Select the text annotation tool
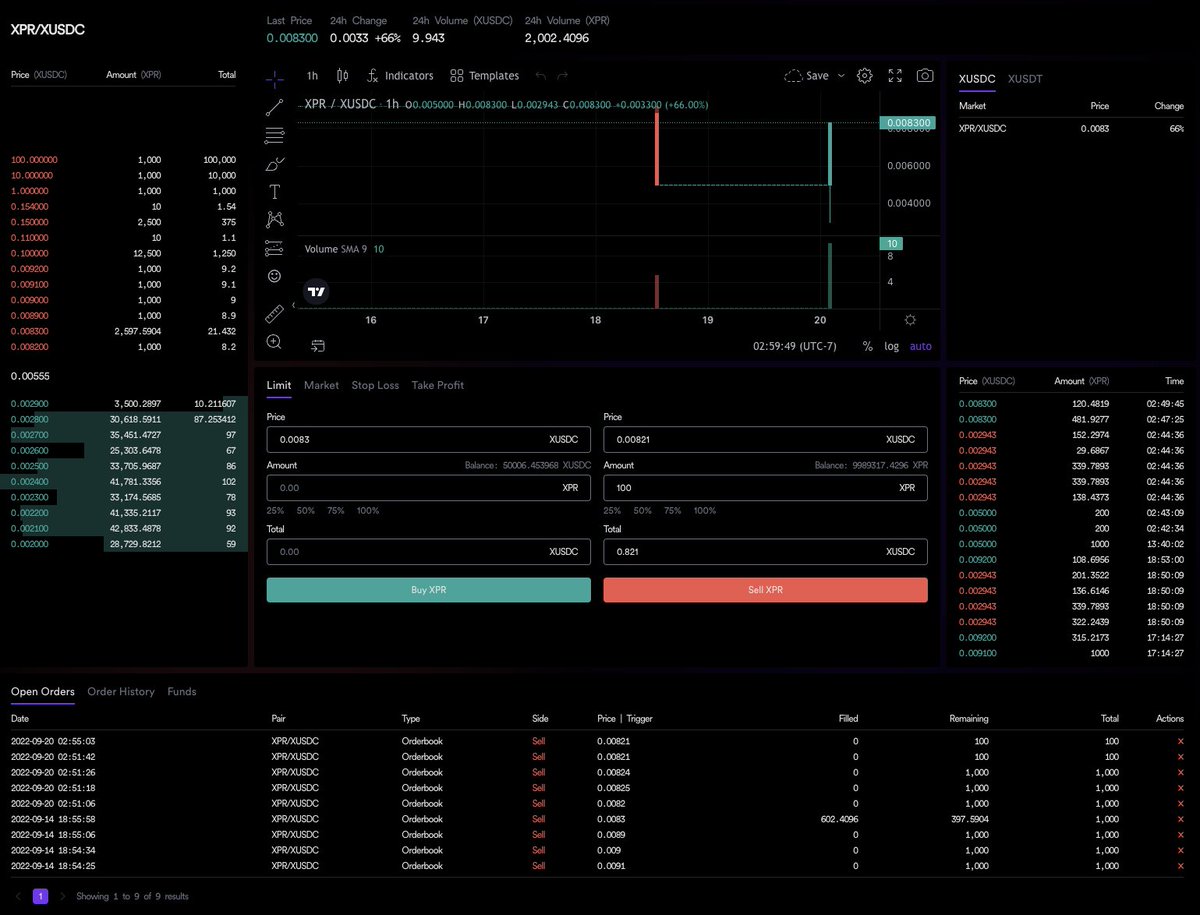Image resolution: width=1200 pixels, height=915 pixels. (275, 191)
